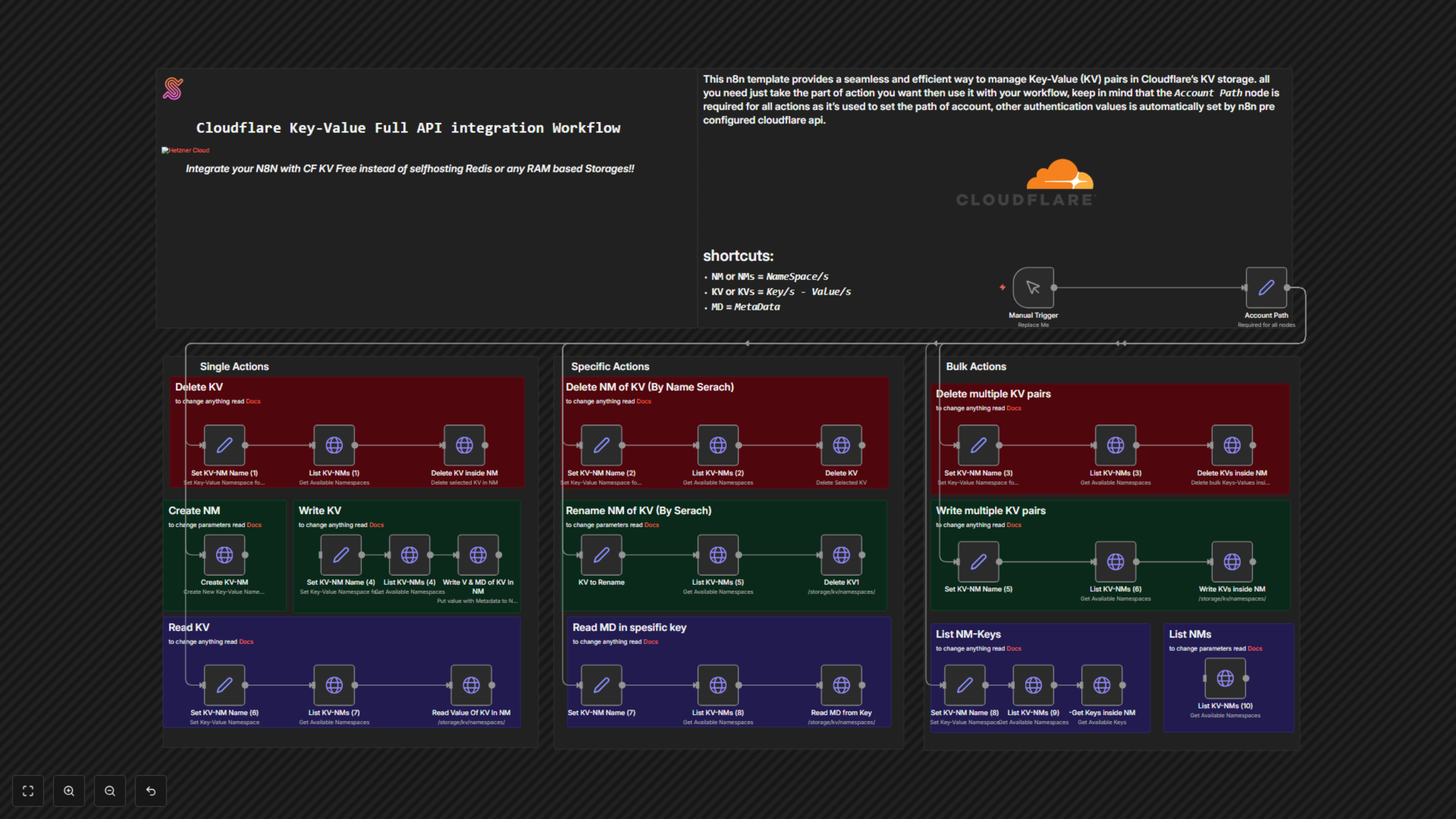Open the KV to Rename node
Image resolution: width=1456 pixels, height=819 pixels.
tap(602, 554)
